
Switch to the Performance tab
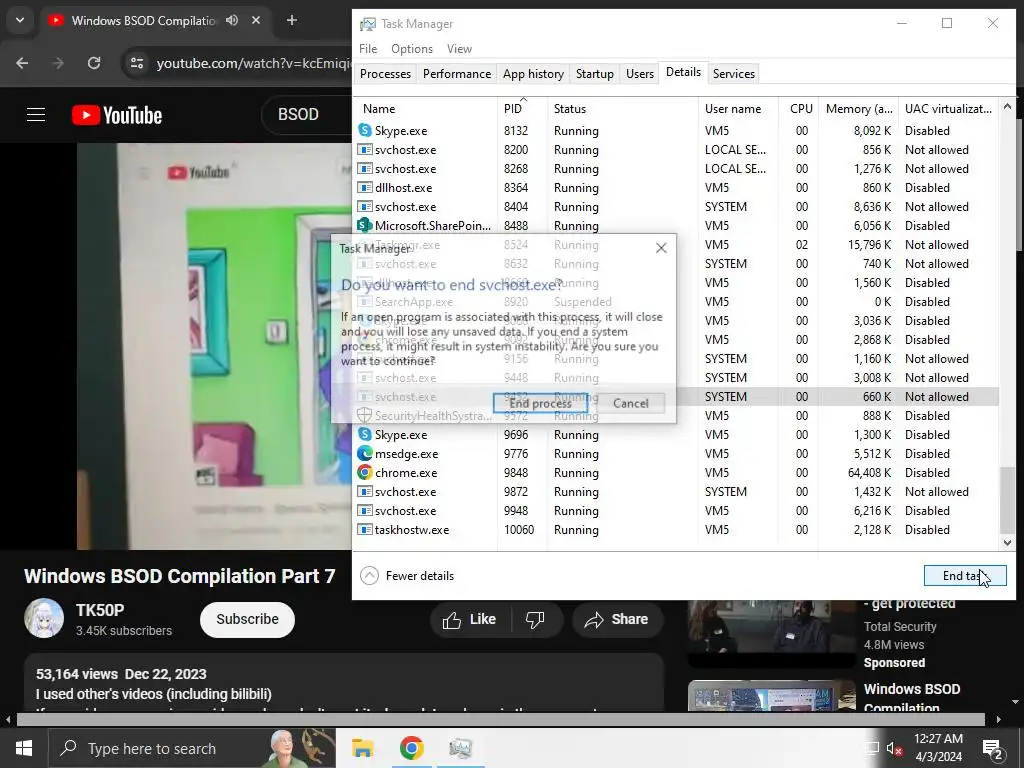click(x=456, y=74)
